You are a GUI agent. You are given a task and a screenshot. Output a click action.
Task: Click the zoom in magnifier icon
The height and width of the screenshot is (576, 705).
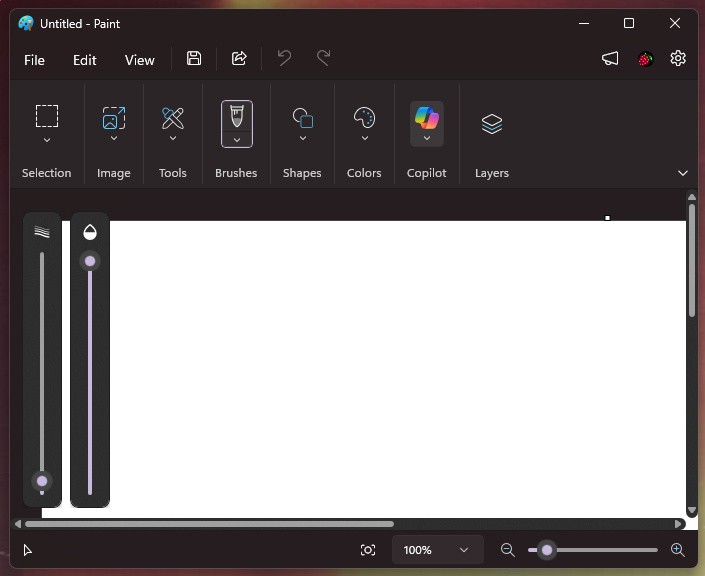[x=677, y=550]
